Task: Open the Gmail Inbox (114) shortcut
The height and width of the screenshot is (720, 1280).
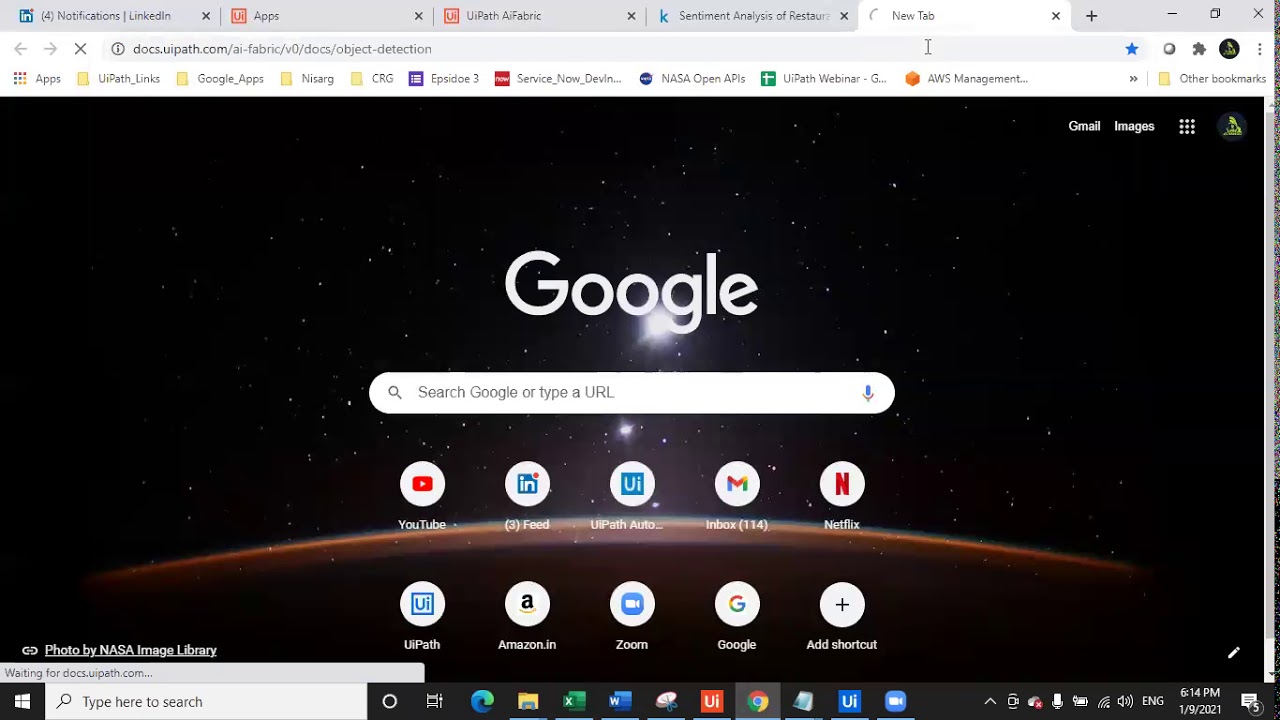Action: [x=737, y=496]
